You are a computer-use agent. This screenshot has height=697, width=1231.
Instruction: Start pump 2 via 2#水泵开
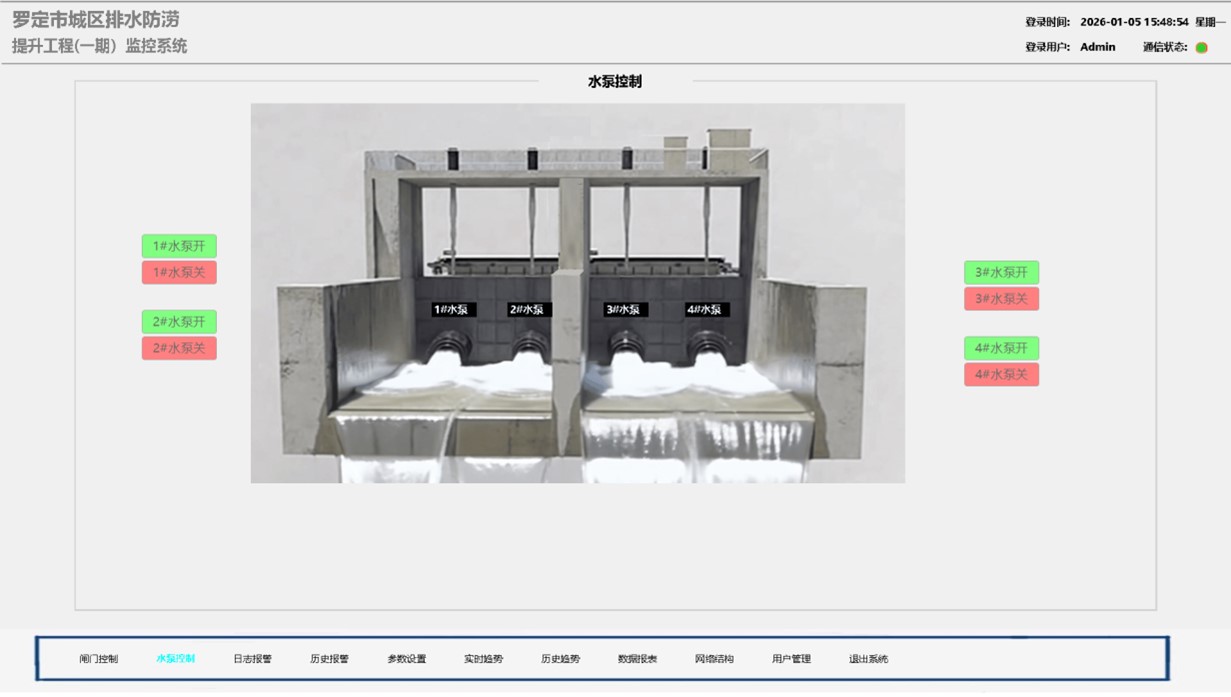pos(179,322)
